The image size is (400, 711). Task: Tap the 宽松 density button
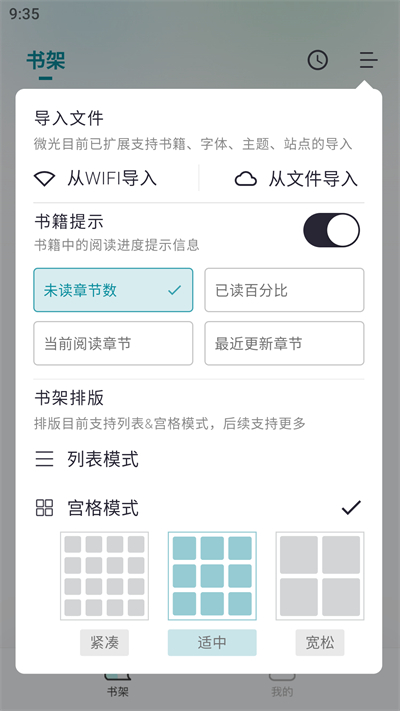point(320,643)
